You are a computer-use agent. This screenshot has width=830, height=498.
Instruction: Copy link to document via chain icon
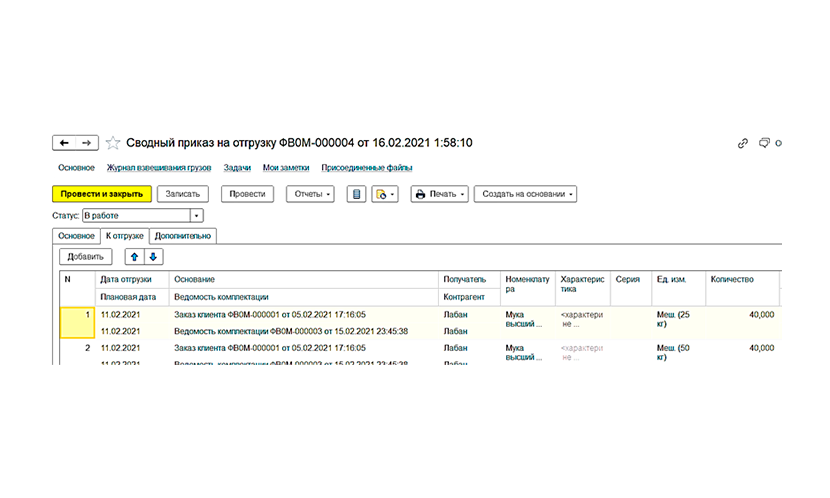[x=743, y=143]
